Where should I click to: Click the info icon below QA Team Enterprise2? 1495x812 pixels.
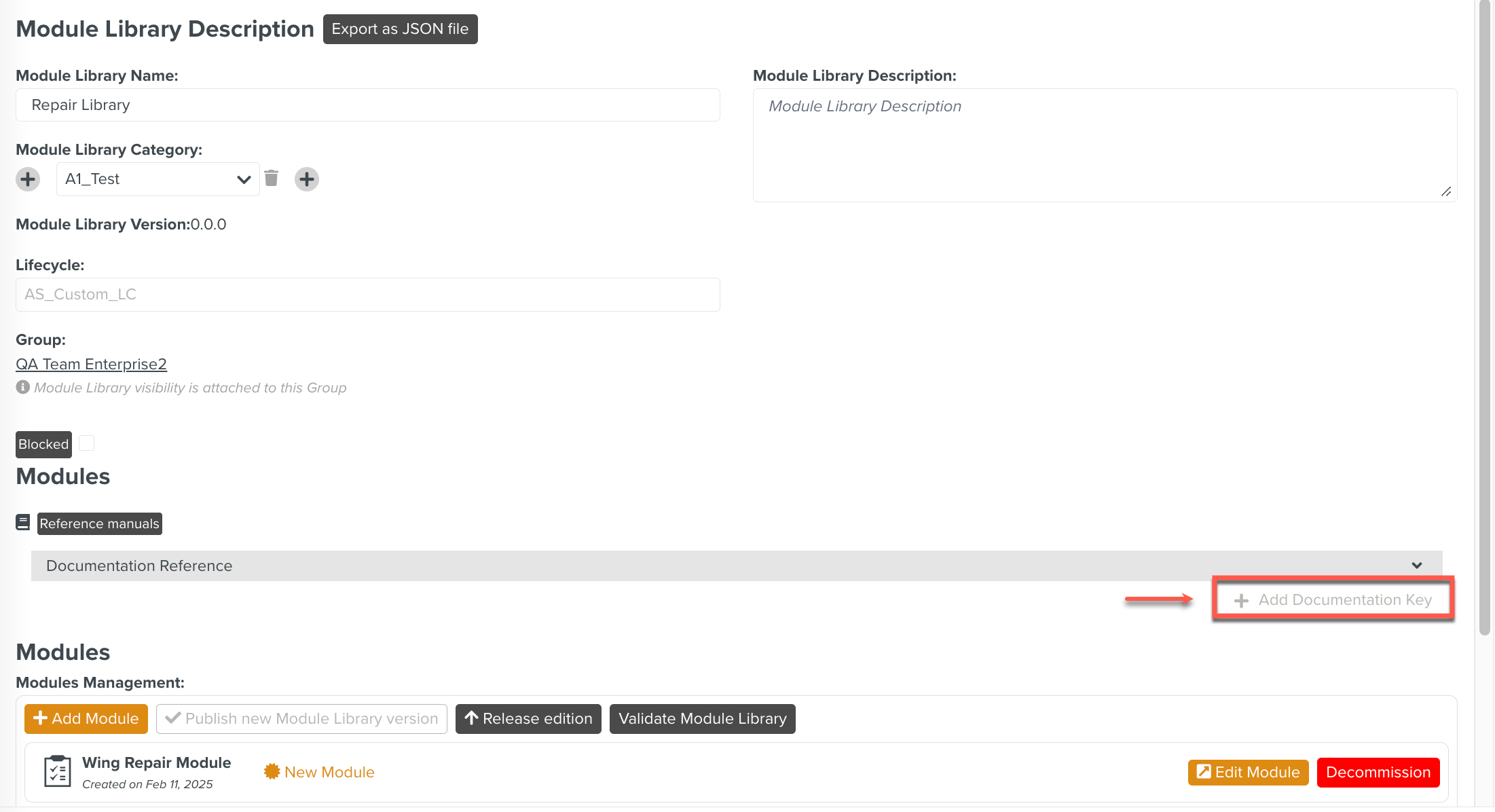(22, 387)
